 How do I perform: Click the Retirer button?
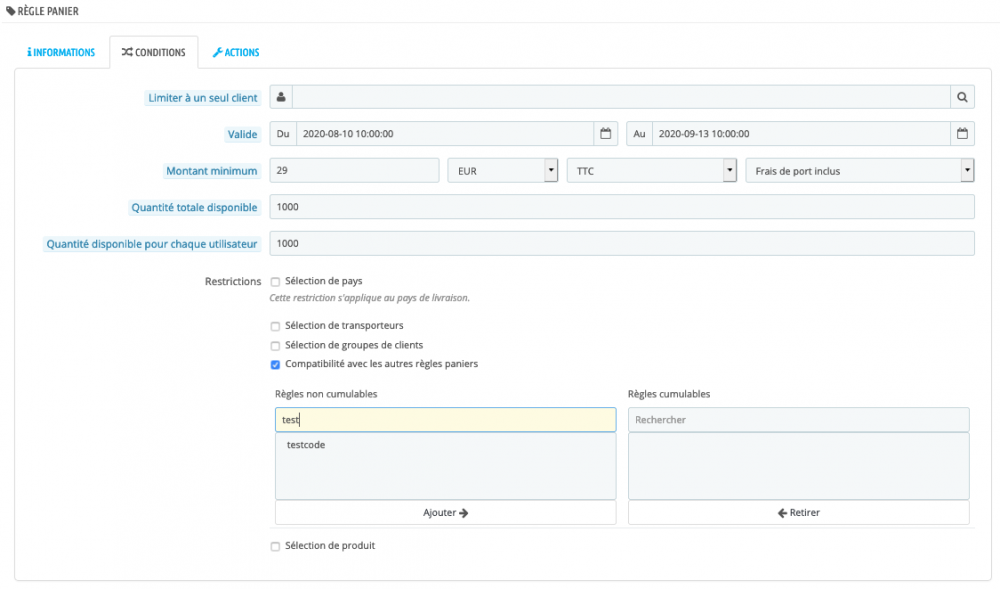pos(798,513)
